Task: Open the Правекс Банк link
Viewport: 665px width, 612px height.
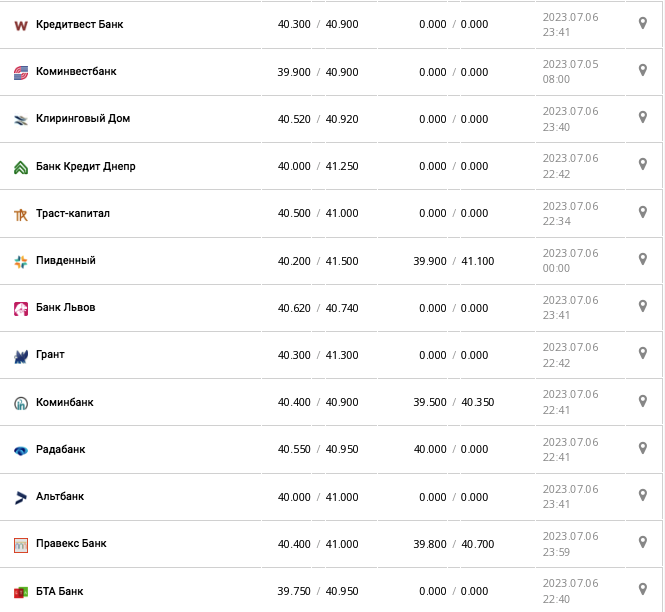Action: tap(71, 544)
